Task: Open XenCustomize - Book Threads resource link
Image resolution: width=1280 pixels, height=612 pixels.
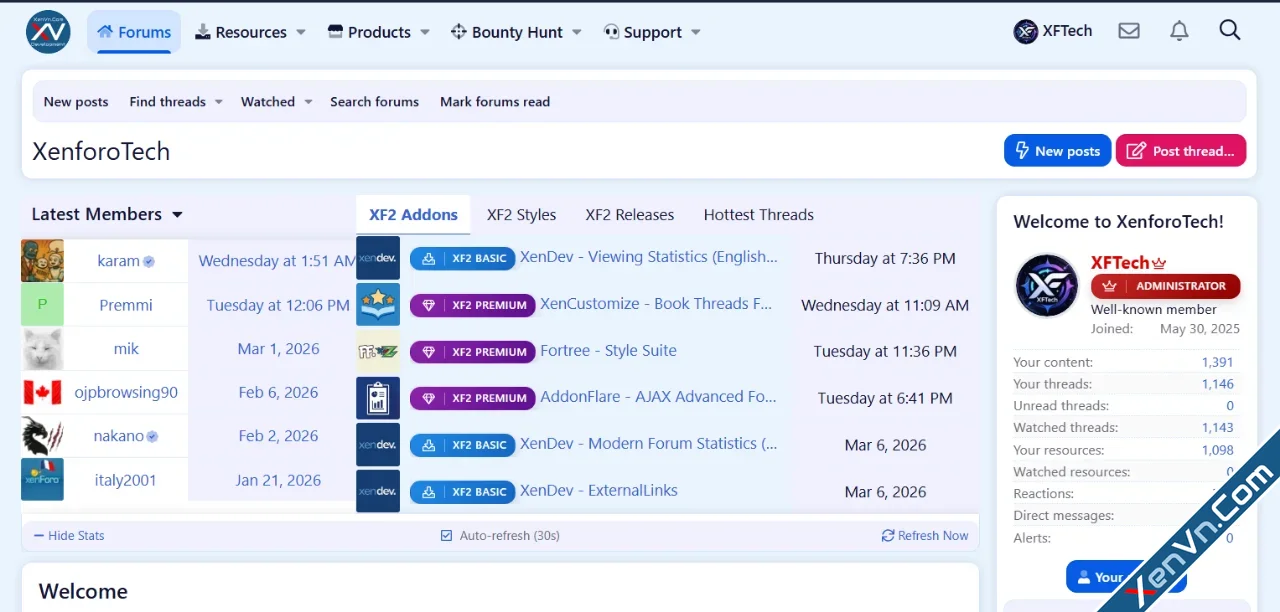Action: pos(656,304)
